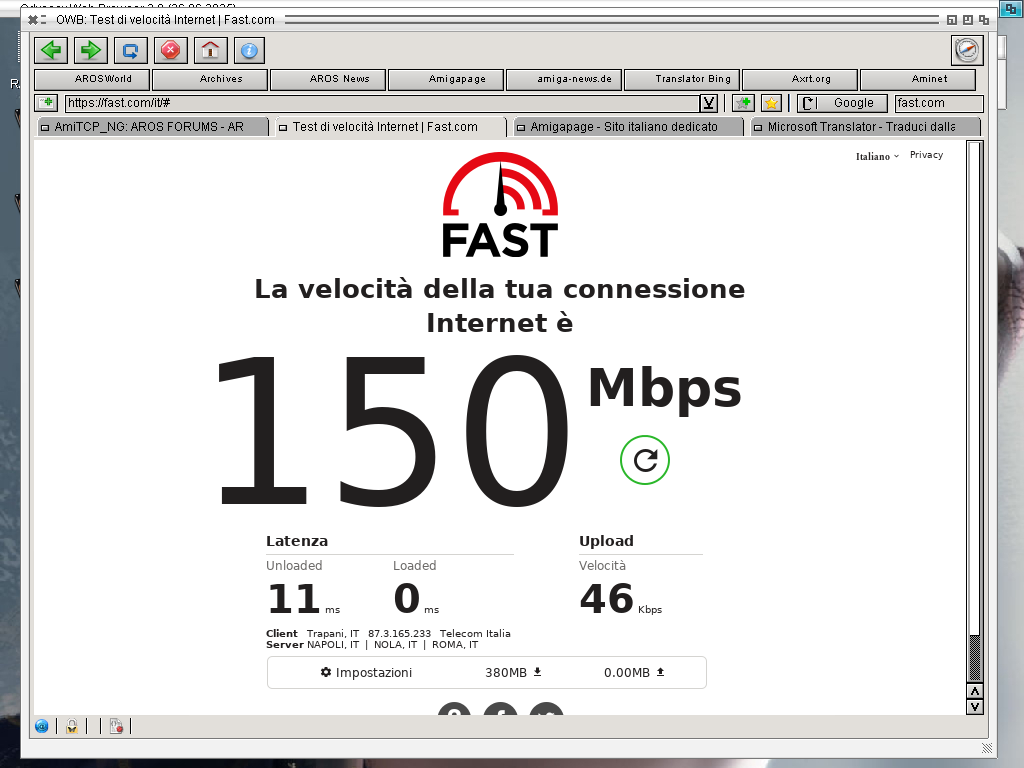Open the amiga-news.de bookmark

[x=565, y=79]
